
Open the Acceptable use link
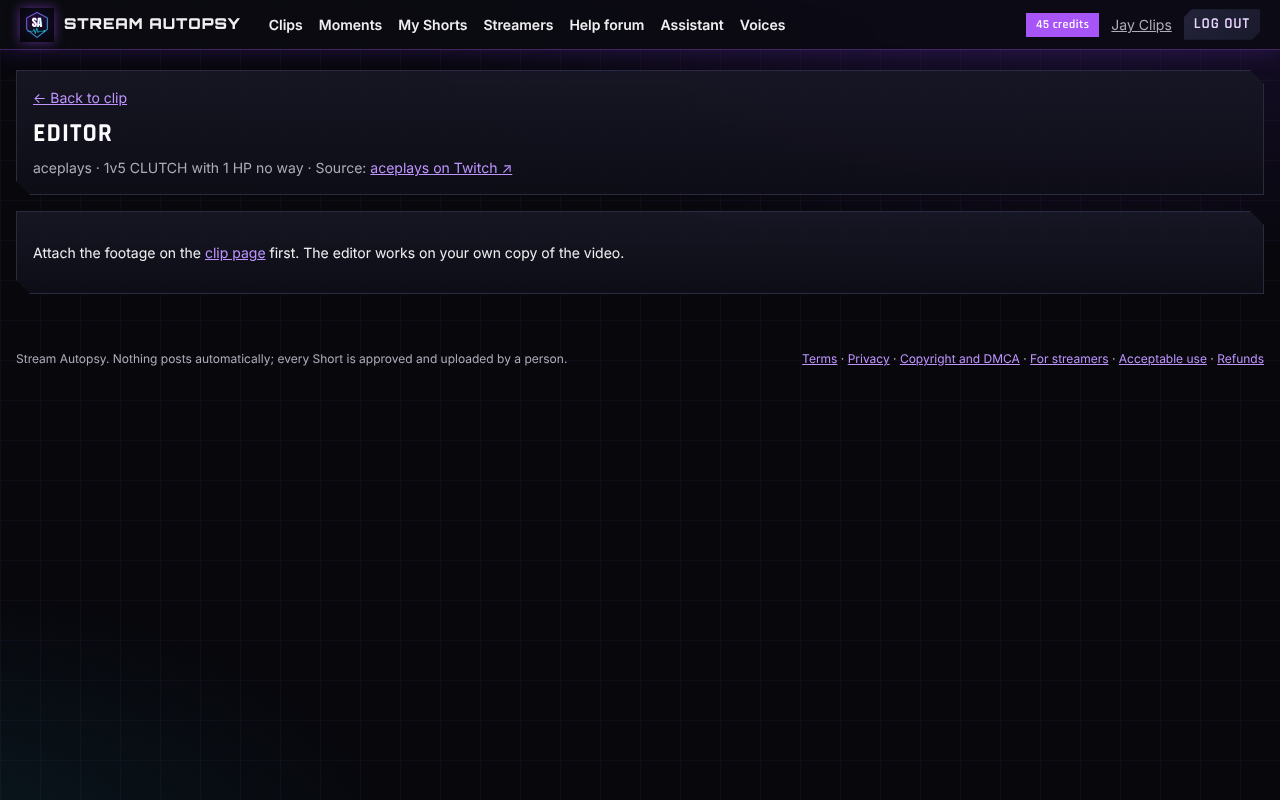click(x=1163, y=359)
